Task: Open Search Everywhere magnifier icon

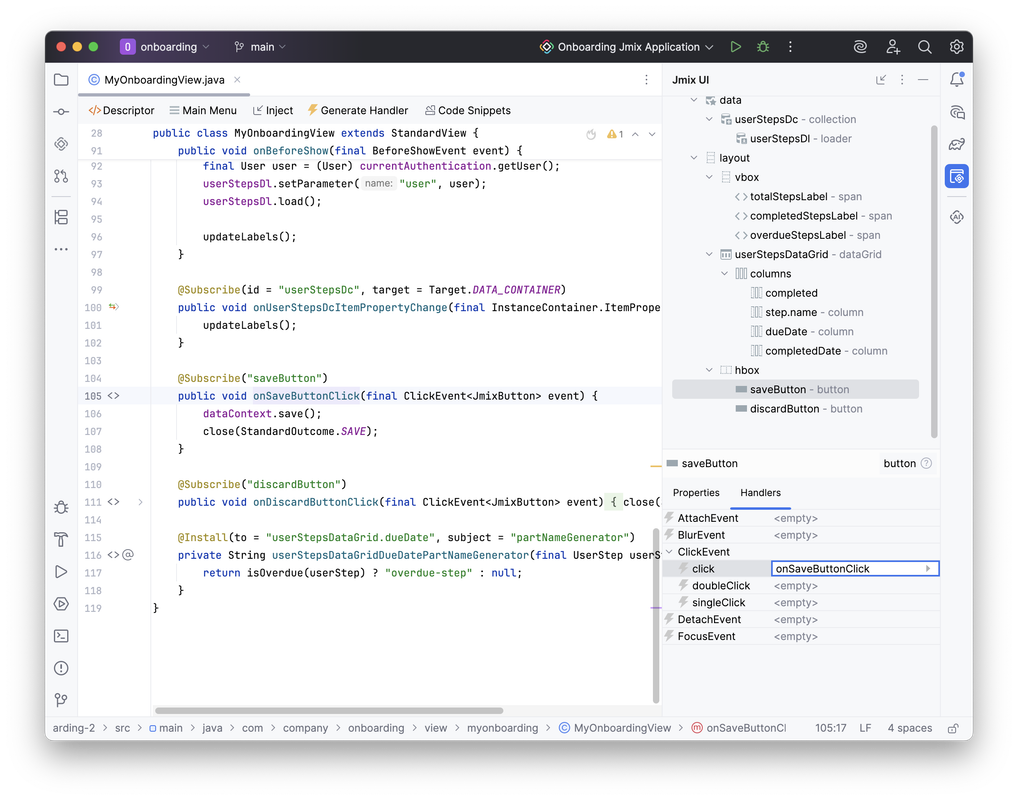Action: click(x=925, y=47)
